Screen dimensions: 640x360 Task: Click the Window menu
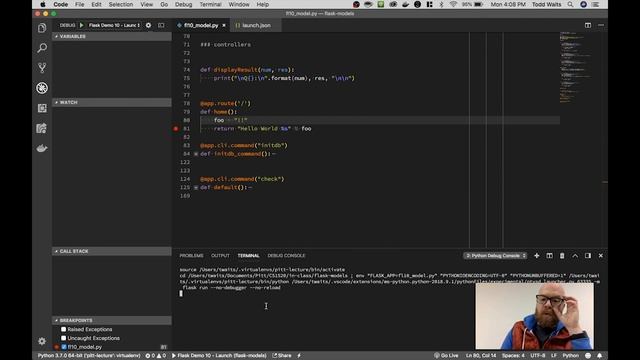click(239, 4)
